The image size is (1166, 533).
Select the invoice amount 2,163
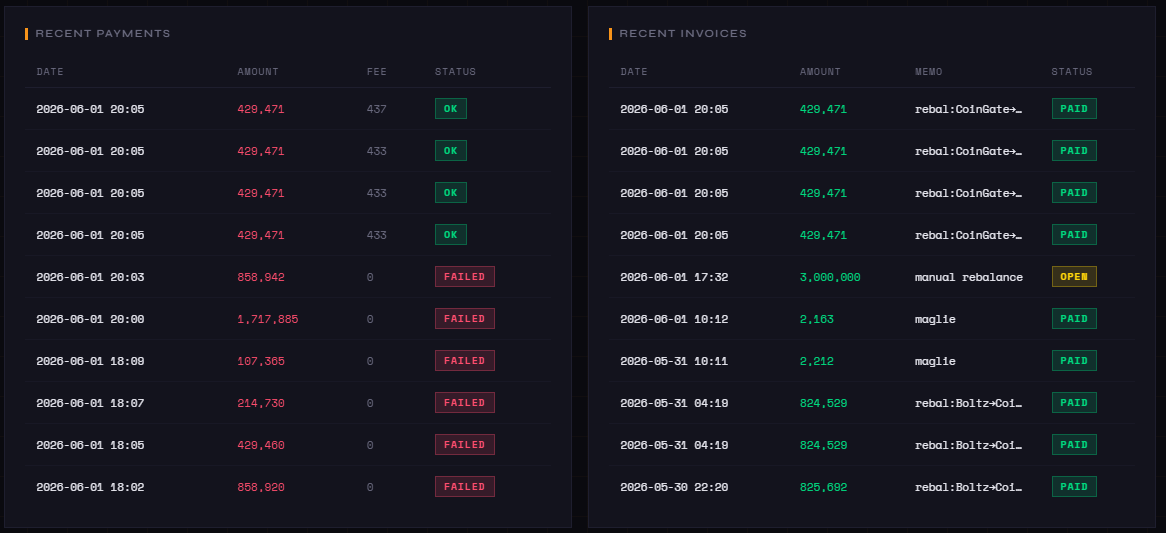(x=816, y=319)
